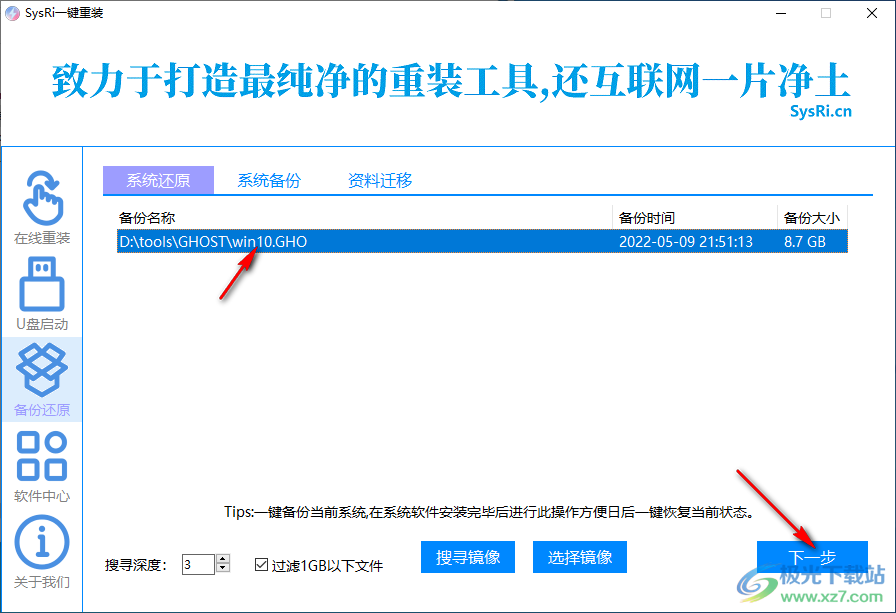
Task: Click the 备份名称 column header
Action: 145,217
